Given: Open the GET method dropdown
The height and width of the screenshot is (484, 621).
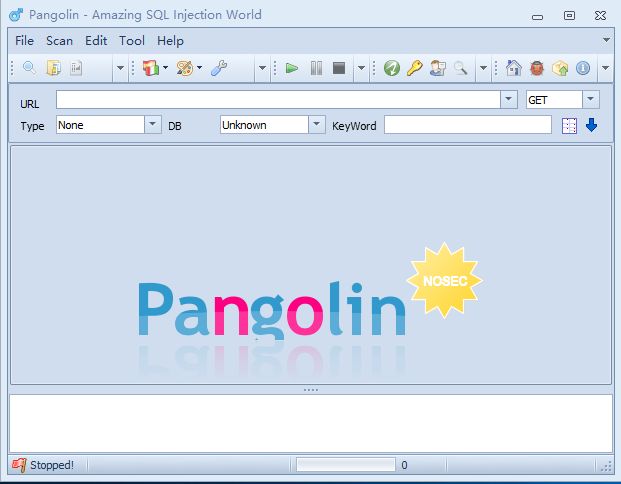Looking at the screenshot, I should coord(591,99).
